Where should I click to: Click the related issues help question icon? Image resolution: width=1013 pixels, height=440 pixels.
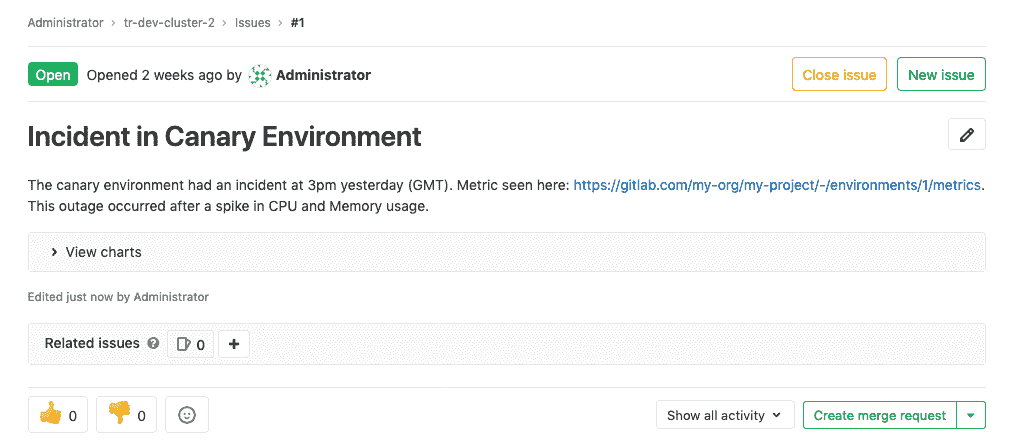(153, 344)
